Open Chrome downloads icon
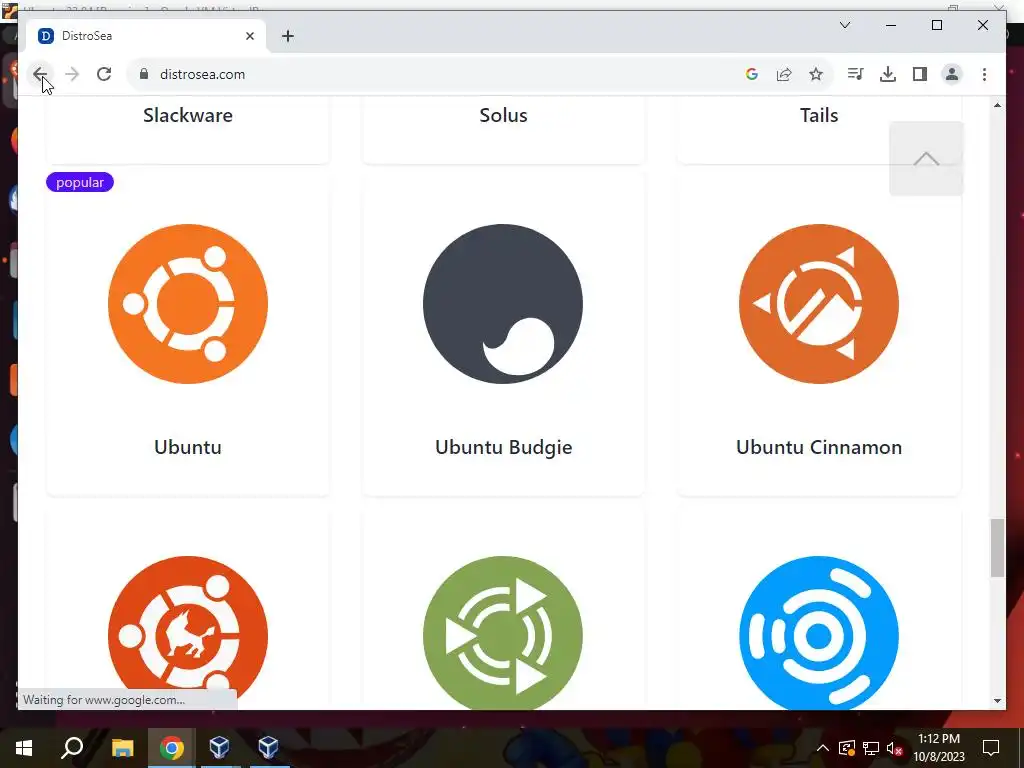 pyautogui.click(x=888, y=74)
